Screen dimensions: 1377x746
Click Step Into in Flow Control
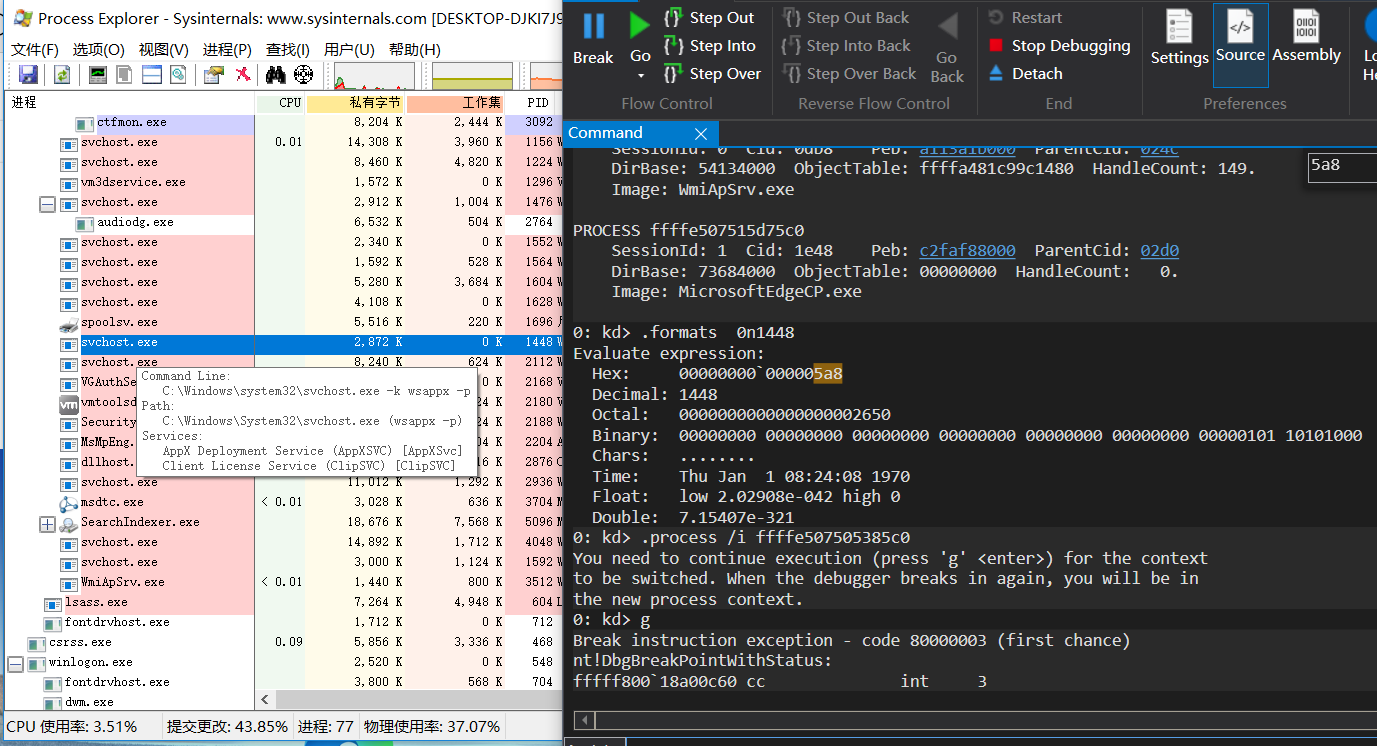(x=709, y=46)
